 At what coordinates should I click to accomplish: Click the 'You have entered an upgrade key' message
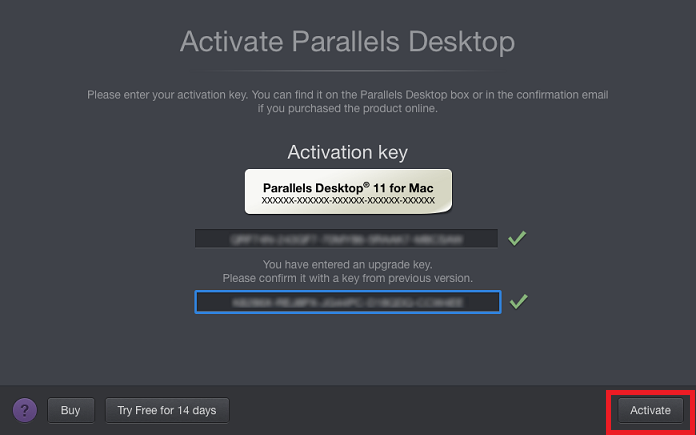click(348, 265)
